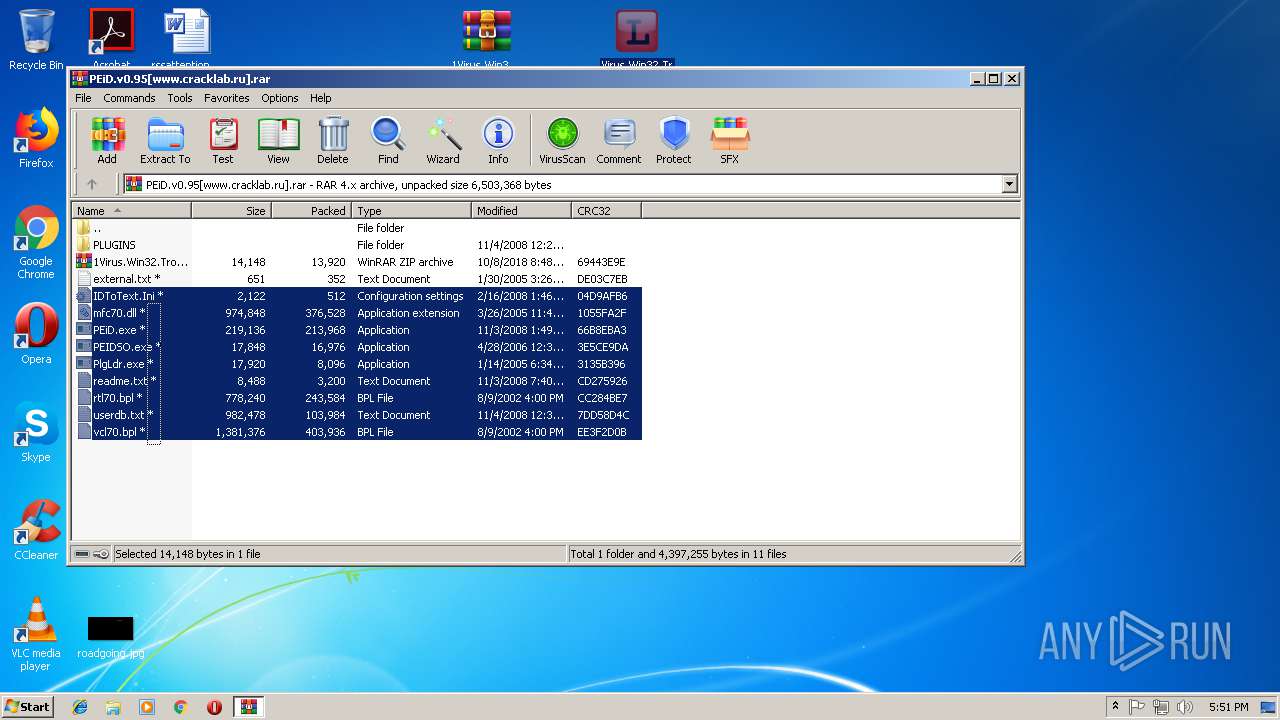Open Virus.Win32.Tr desktop icon

637,40
